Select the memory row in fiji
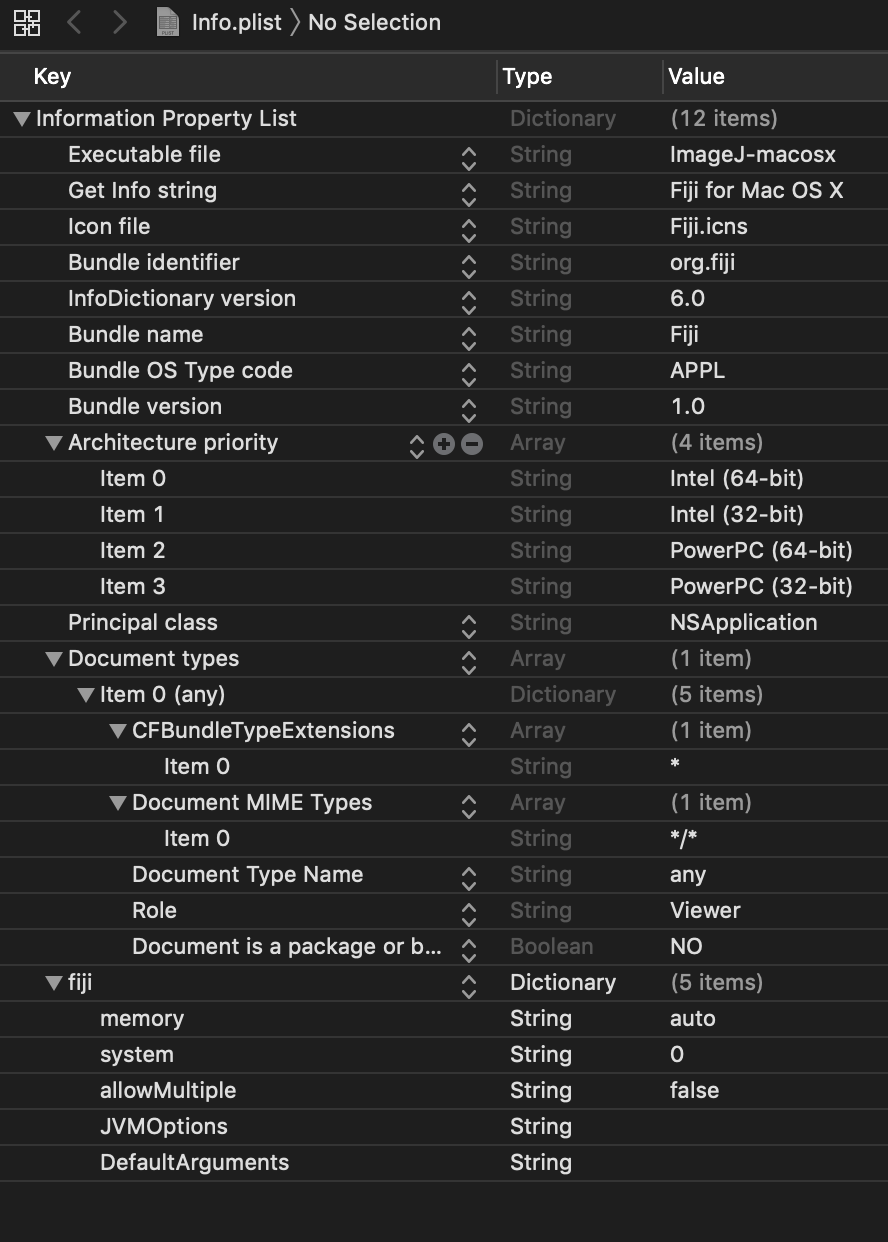This screenshot has width=888, height=1242. point(142,1019)
